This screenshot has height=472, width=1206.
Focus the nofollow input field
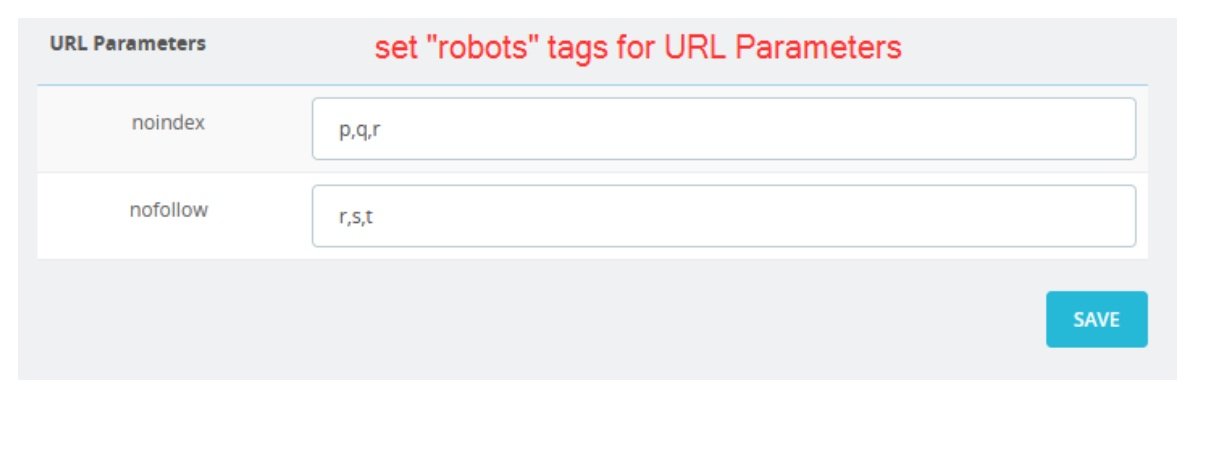pos(724,216)
